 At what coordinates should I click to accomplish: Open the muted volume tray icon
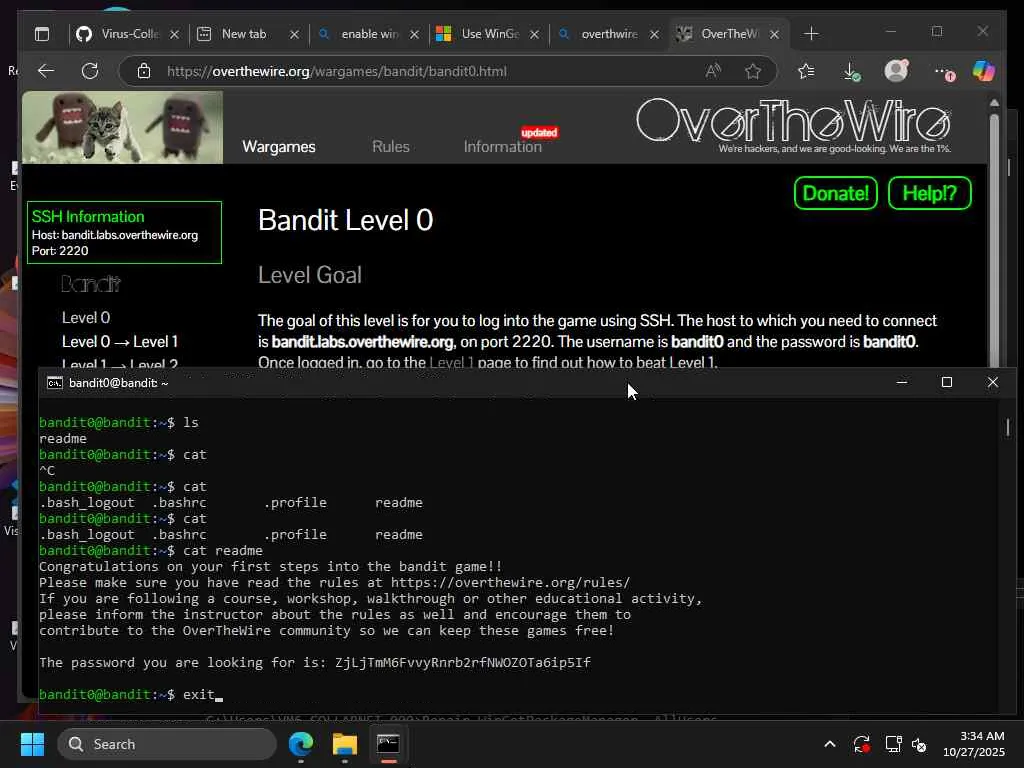tap(919, 744)
